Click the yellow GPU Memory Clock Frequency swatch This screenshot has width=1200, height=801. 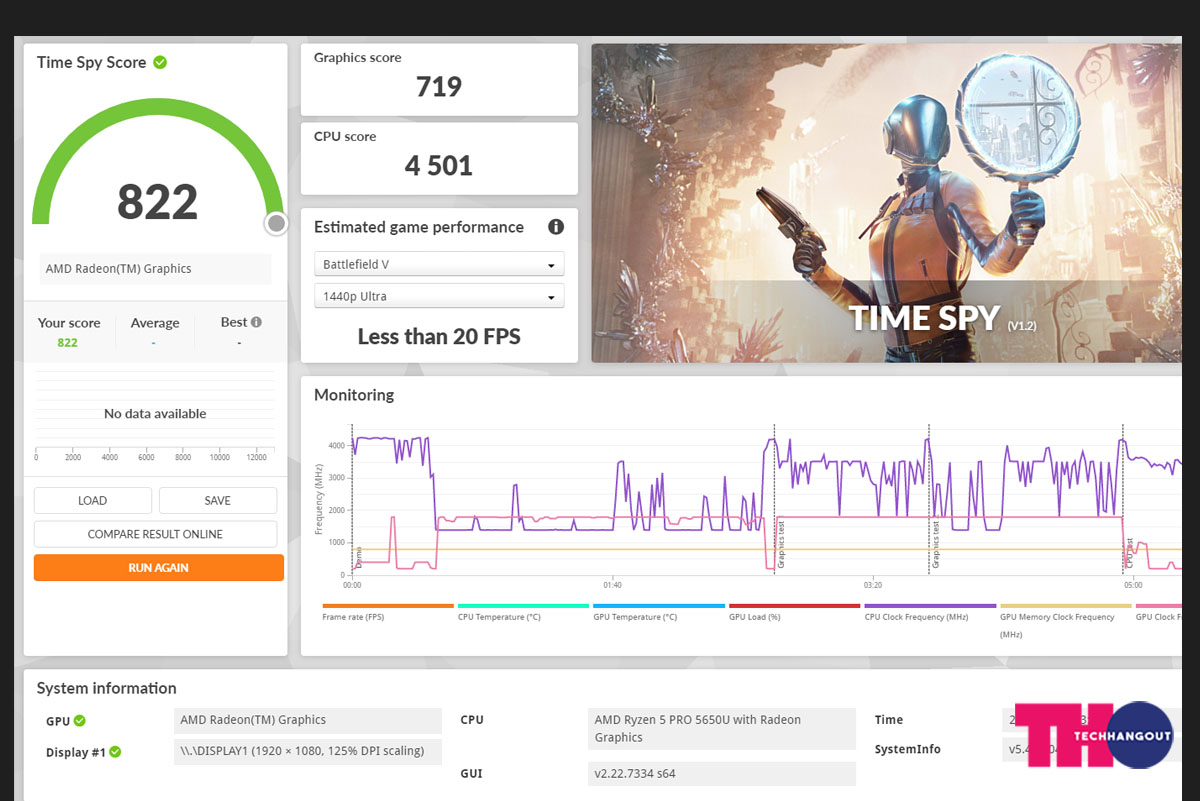tap(1066, 606)
